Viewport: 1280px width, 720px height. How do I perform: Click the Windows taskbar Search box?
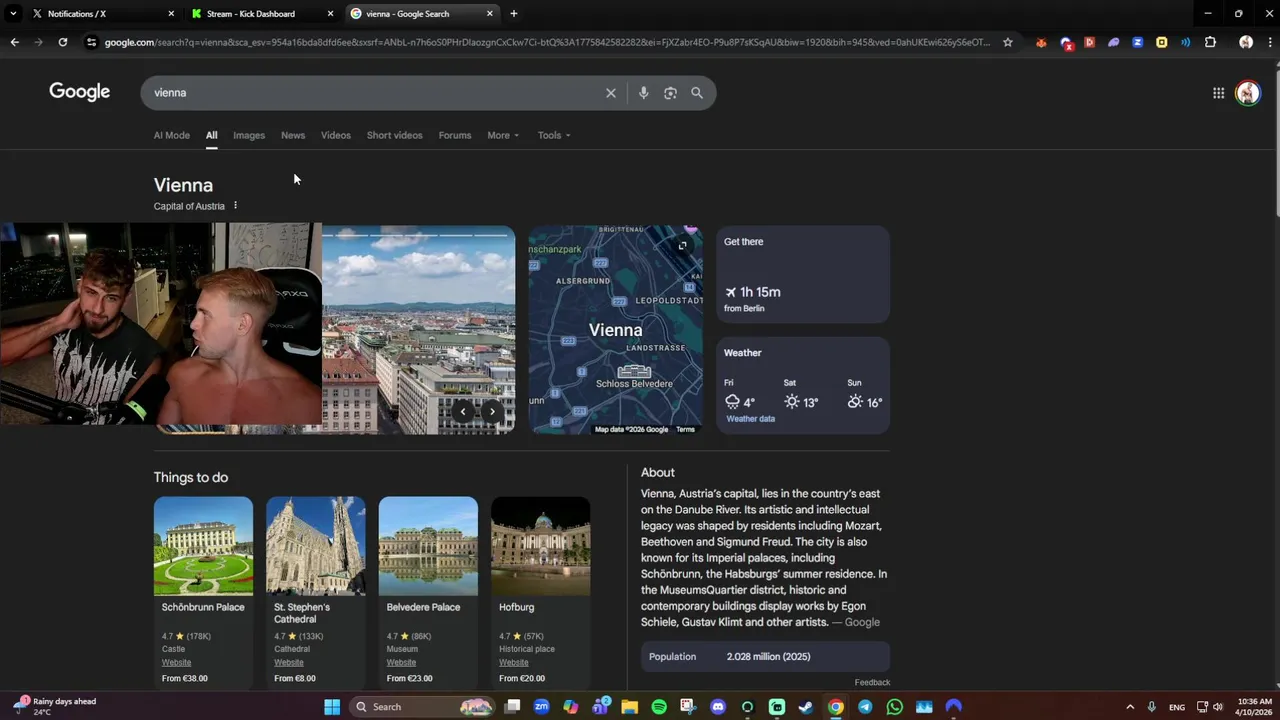(x=423, y=707)
